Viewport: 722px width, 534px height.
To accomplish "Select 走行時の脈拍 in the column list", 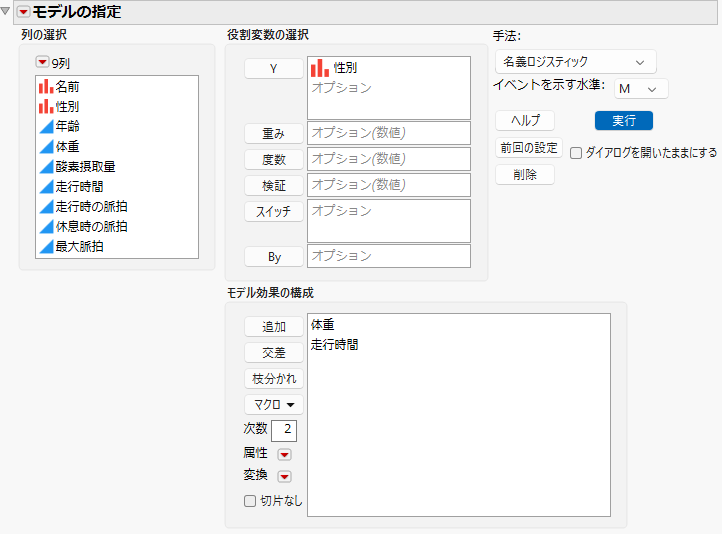I will coord(91,207).
